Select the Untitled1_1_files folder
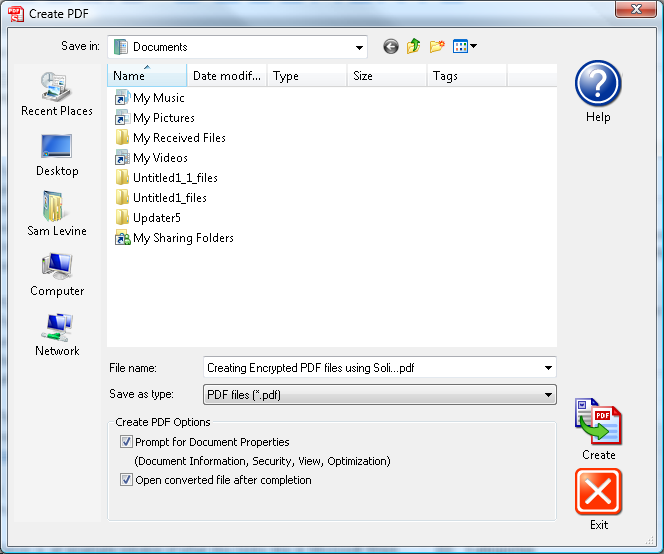The width and height of the screenshot is (664, 554). [167, 178]
